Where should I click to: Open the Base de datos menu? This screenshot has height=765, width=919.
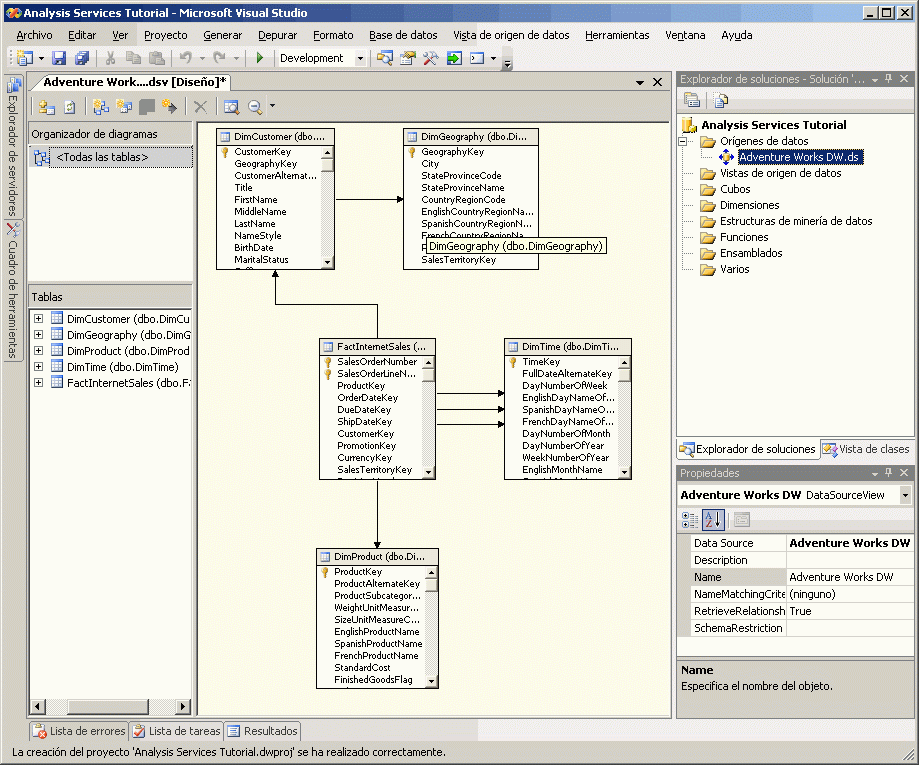pos(403,34)
